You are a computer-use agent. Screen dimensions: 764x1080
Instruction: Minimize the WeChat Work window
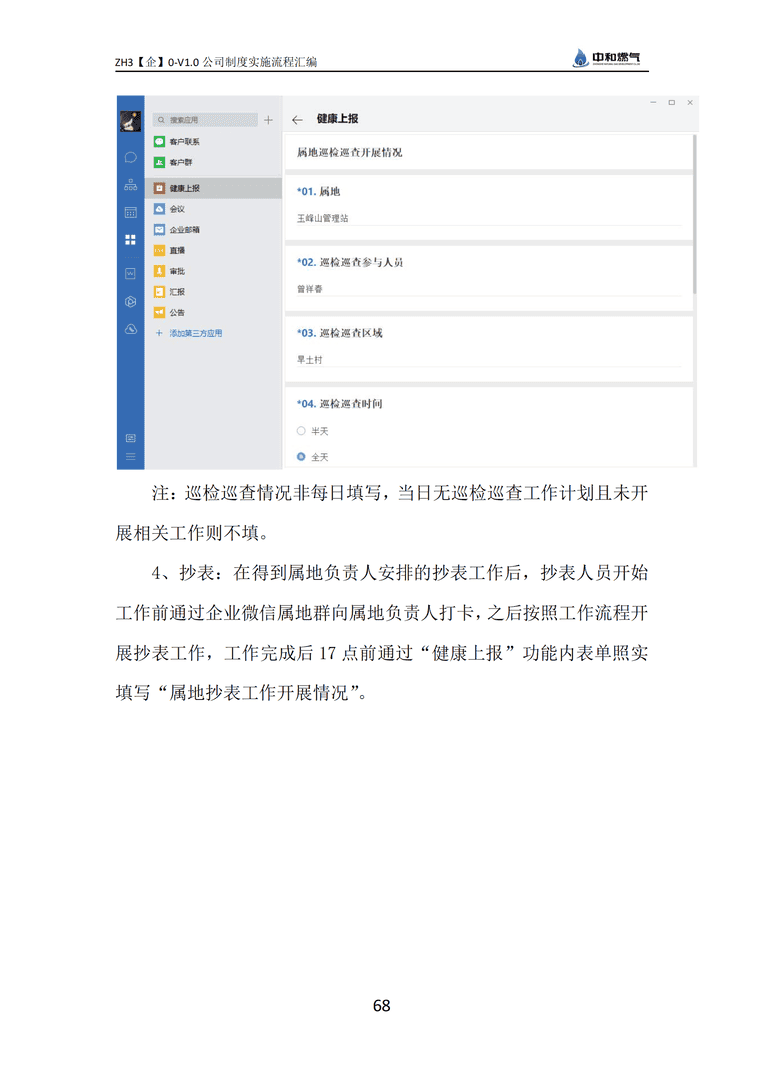click(653, 103)
